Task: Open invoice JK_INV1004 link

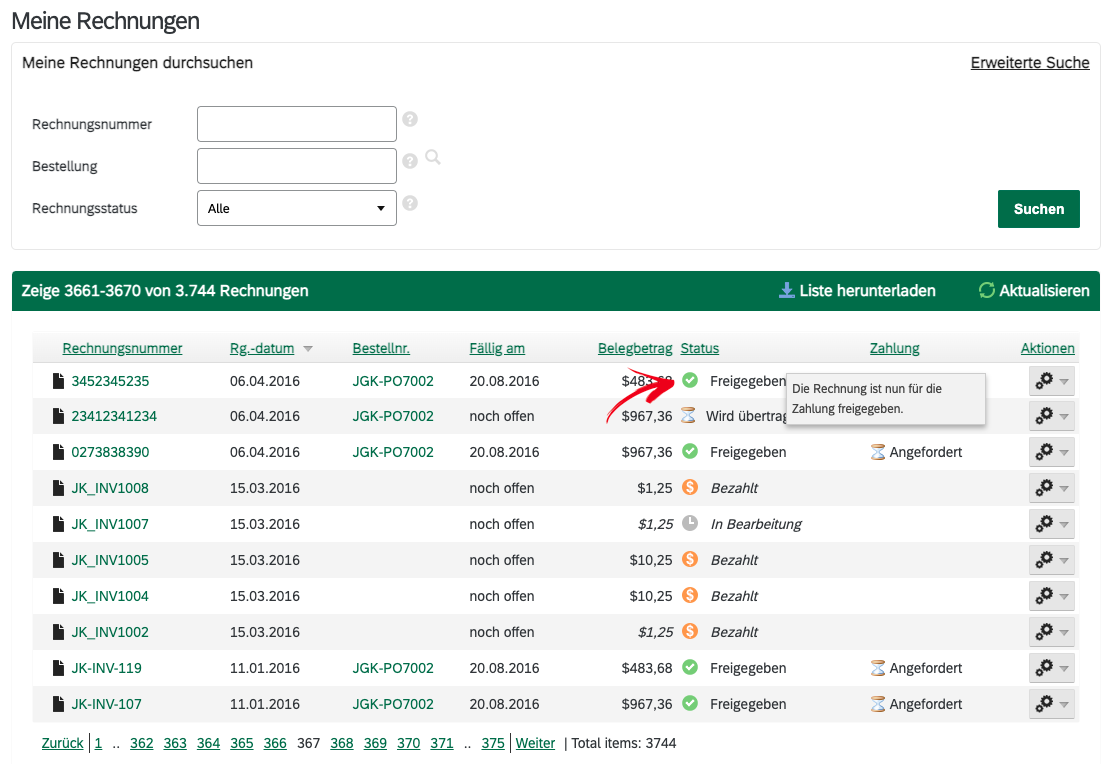Action: pos(110,596)
